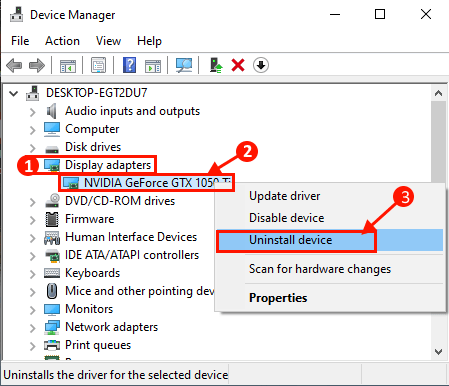
Task: Show or hide the action pane icon
Action: pos(153,66)
